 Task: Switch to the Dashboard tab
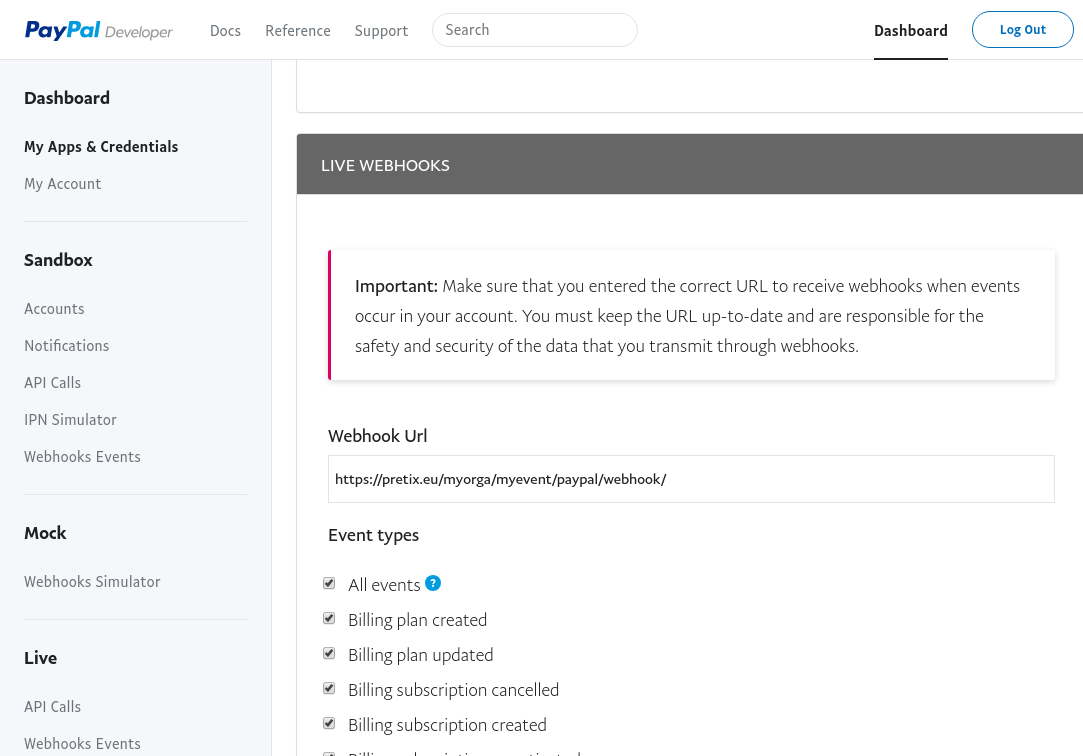(x=910, y=31)
